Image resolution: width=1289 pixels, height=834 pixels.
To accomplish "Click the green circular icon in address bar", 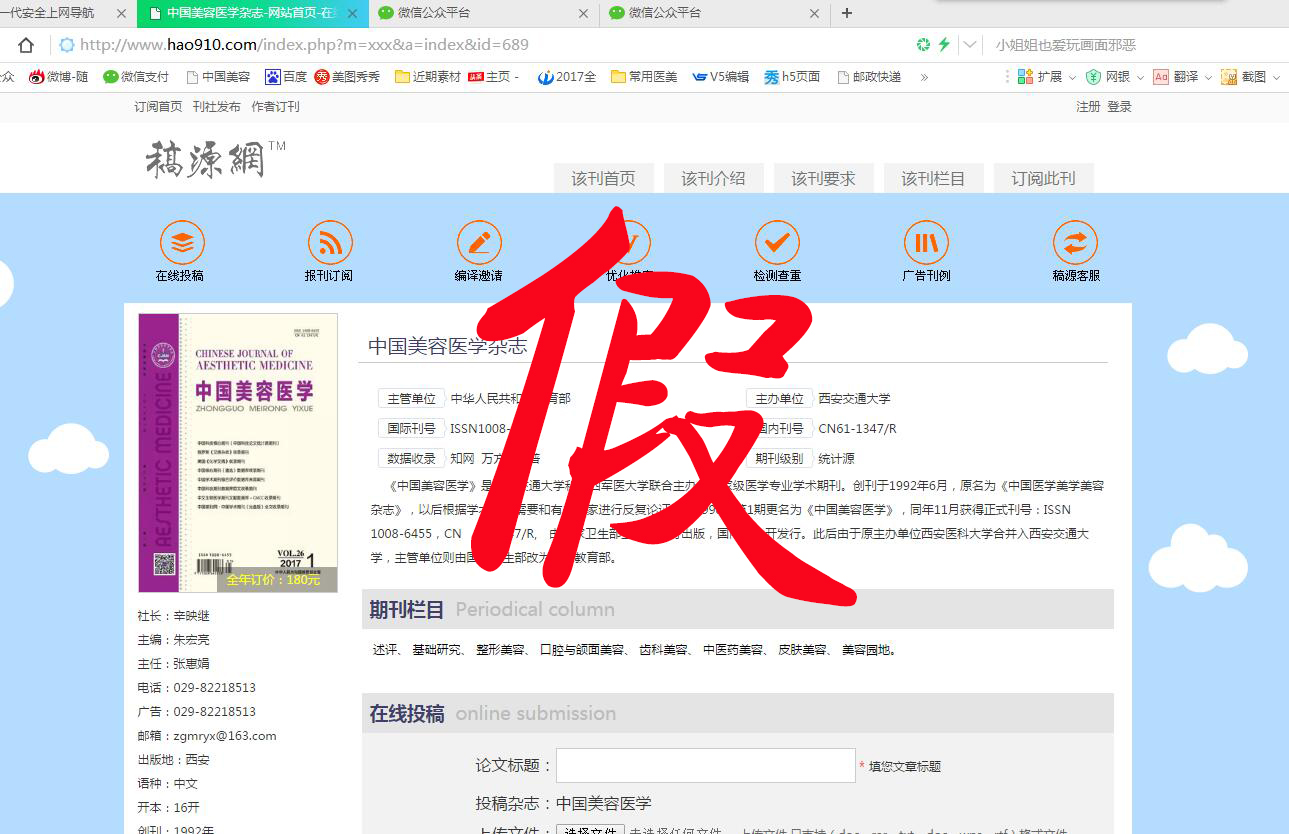I will pos(923,45).
